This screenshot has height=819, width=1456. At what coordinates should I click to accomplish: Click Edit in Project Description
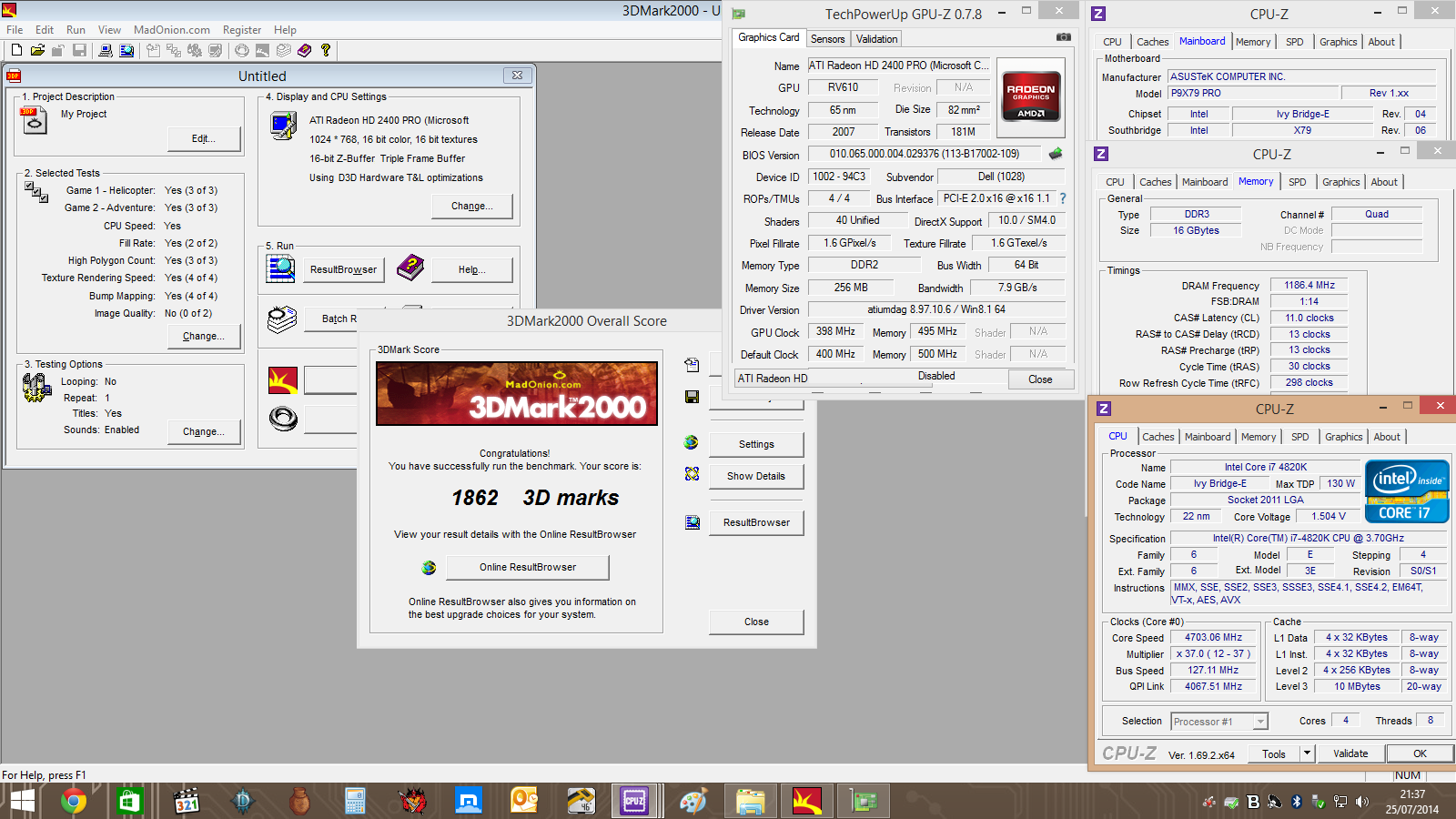(x=204, y=138)
